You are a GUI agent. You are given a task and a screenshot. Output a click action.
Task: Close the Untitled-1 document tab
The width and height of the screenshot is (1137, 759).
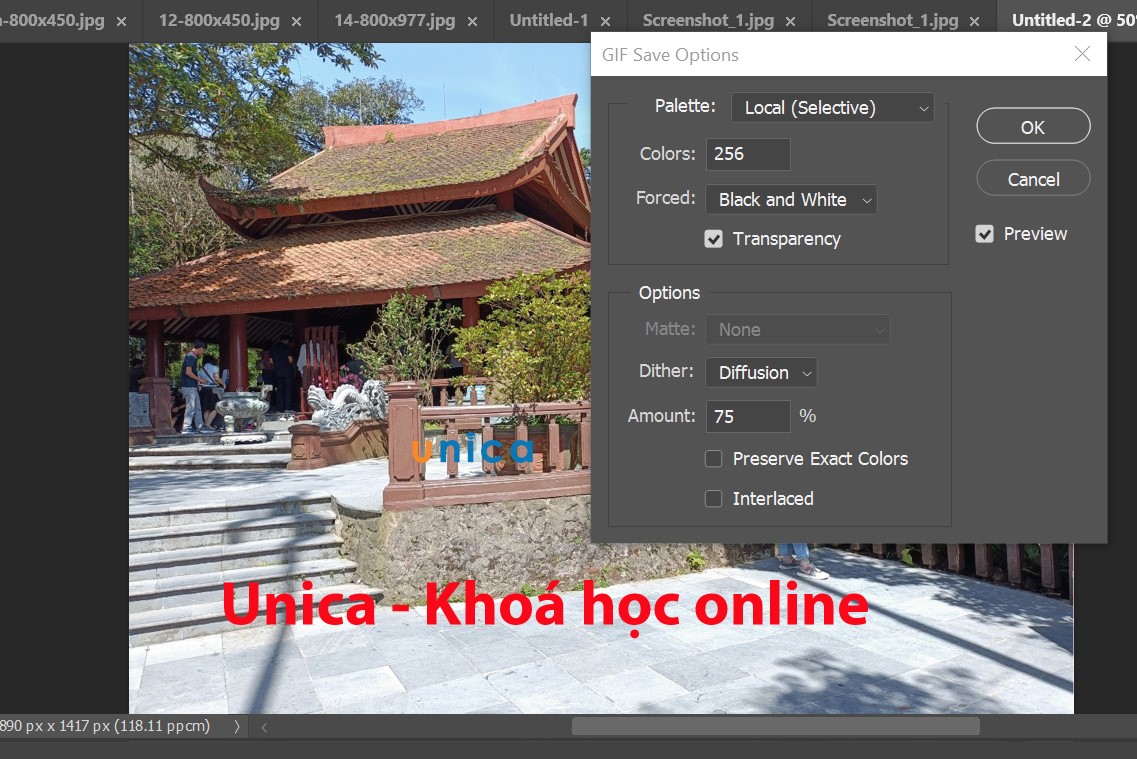click(x=605, y=21)
